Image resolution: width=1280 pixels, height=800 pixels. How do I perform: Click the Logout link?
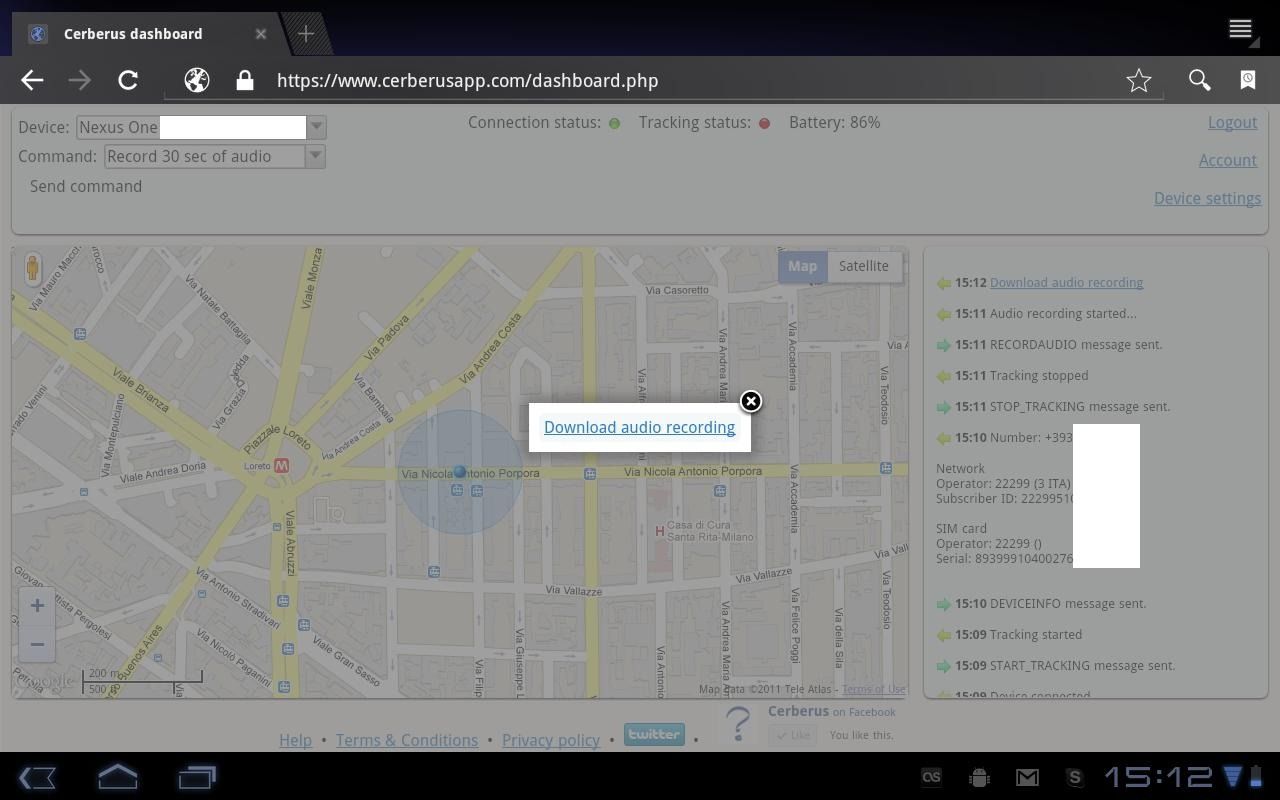[x=1232, y=122]
